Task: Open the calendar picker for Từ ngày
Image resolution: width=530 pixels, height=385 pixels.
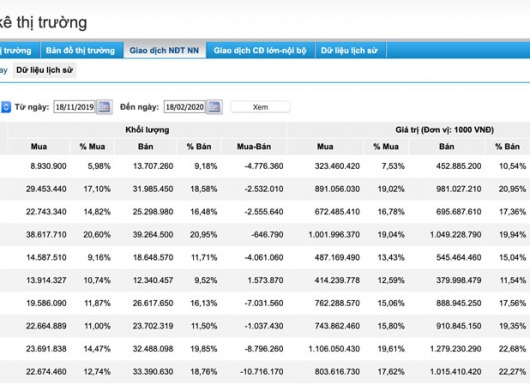Action: [x=104, y=107]
